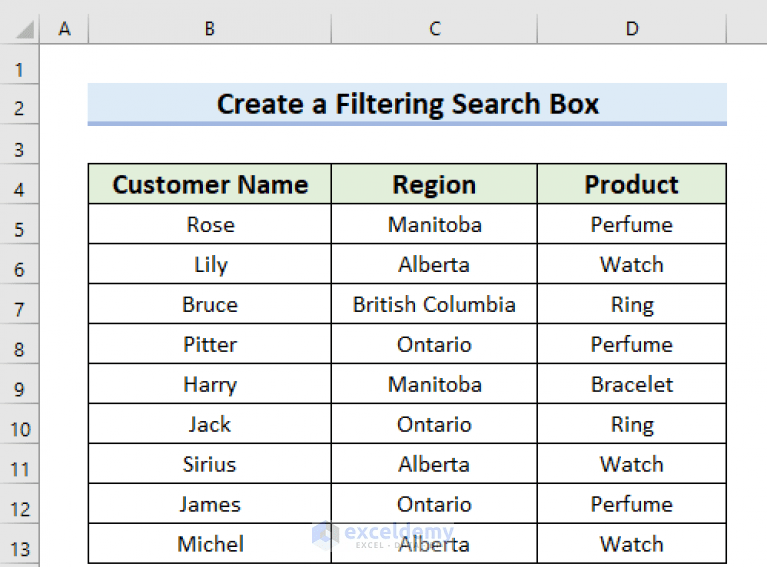Click the cell containing 'Sirius'
This screenshot has height=567, width=767.
point(210,464)
